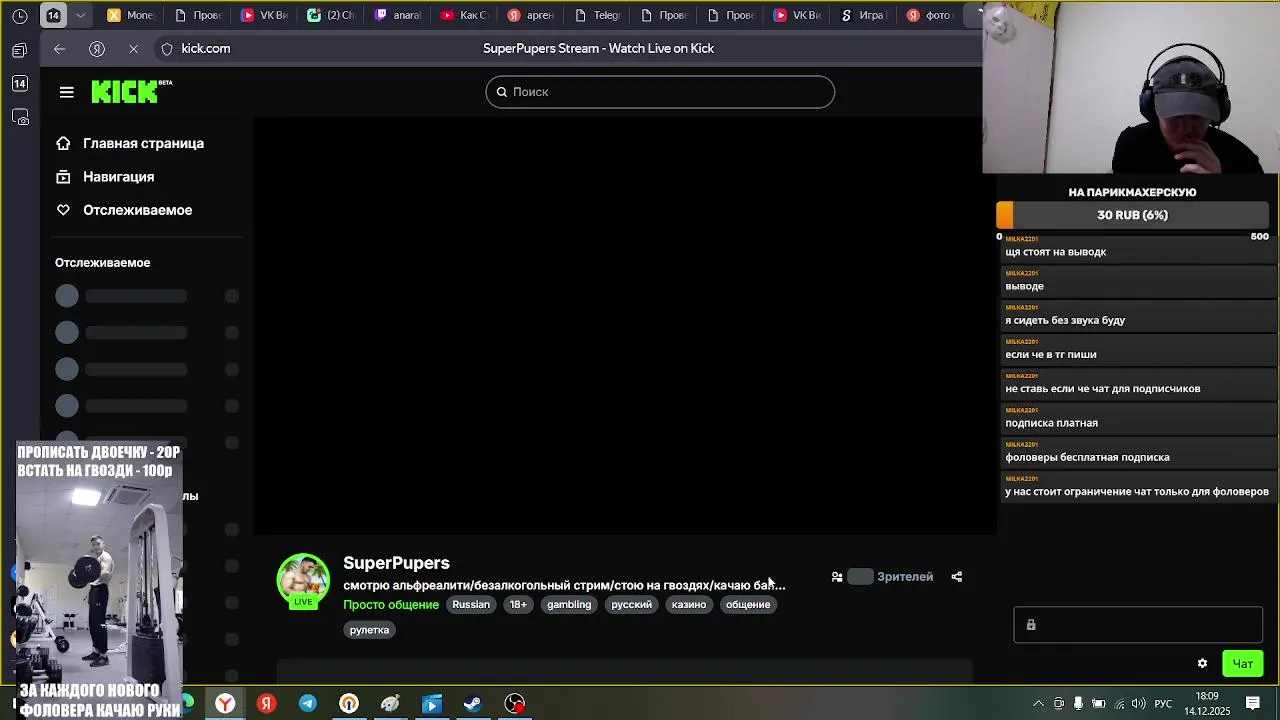The height and width of the screenshot is (720, 1280).
Task: Click chat message 'подписка платная'
Action: tap(1051, 423)
